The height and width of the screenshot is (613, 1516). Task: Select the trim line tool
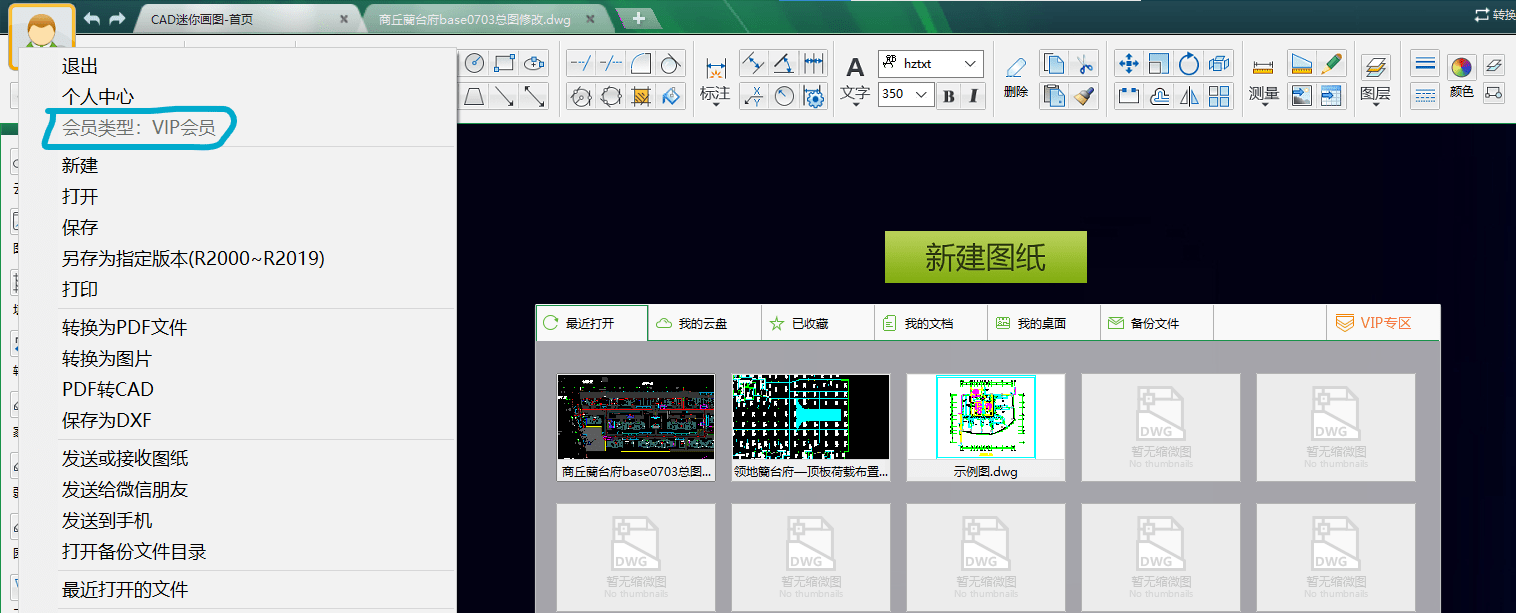610,63
